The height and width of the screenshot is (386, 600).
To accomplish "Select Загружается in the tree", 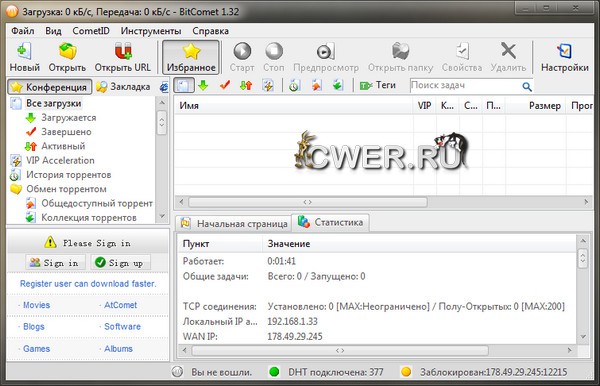I will coord(68,117).
